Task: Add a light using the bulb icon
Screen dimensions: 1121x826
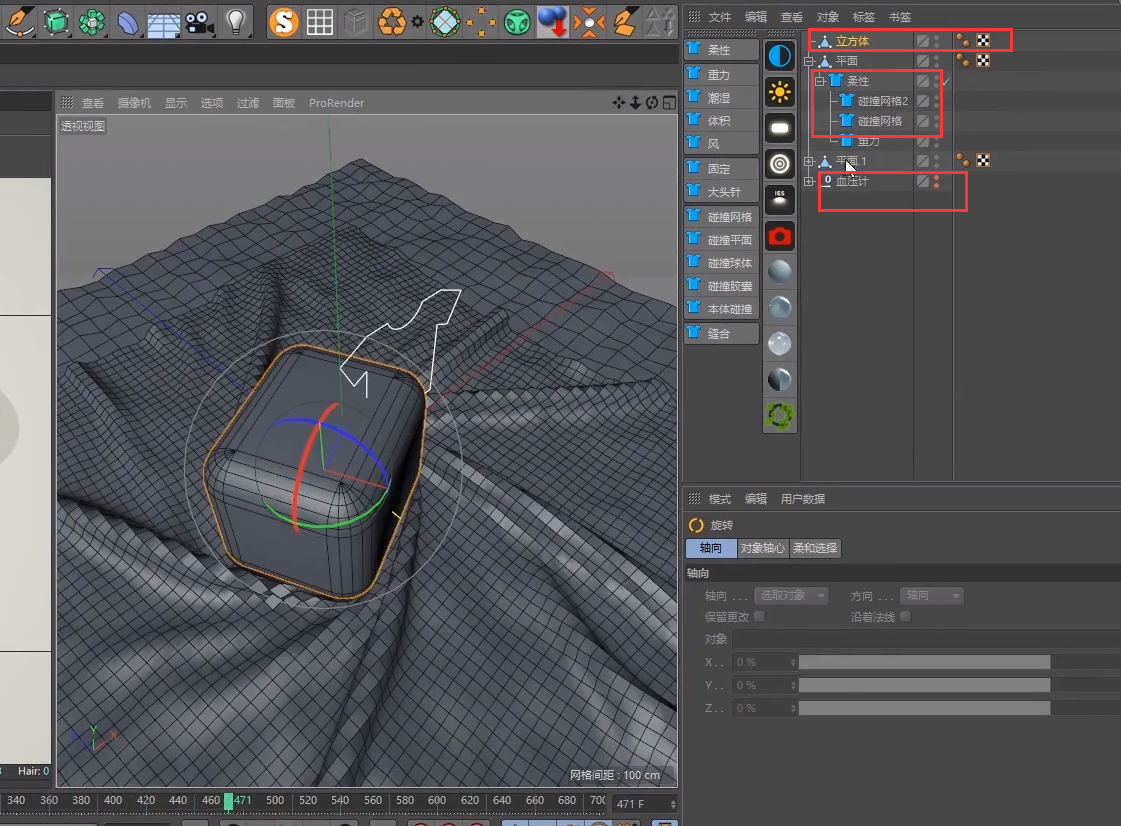Action: click(235, 21)
